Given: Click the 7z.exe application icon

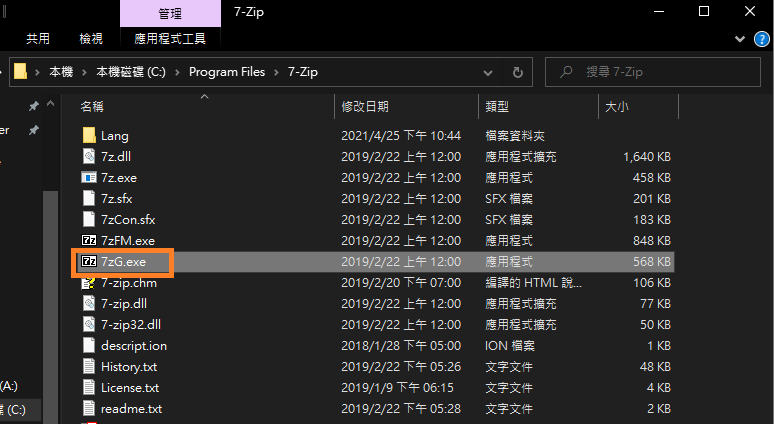Looking at the screenshot, I should tap(89, 178).
